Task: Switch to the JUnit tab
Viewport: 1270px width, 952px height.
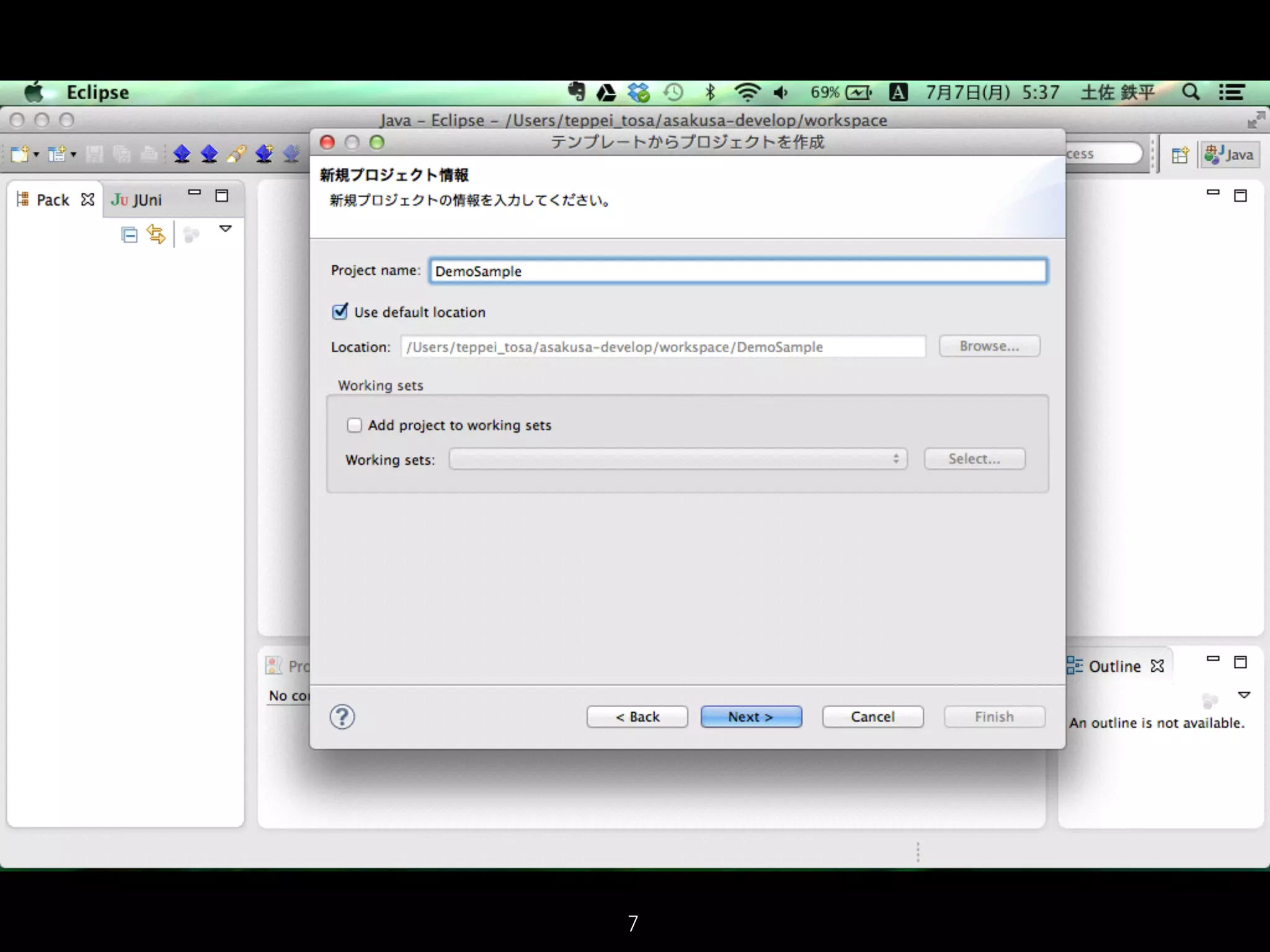Action: (137, 200)
